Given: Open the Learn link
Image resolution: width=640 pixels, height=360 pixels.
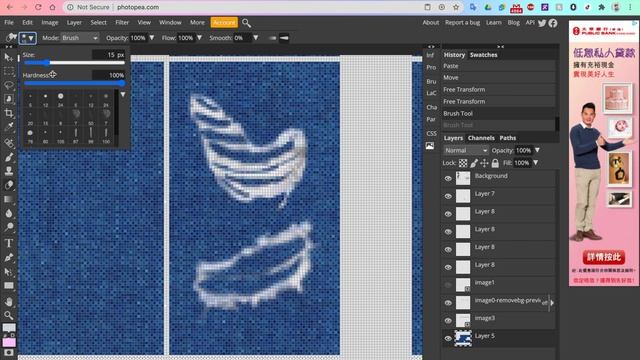Looking at the screenshot, I should tap(493, 22).
